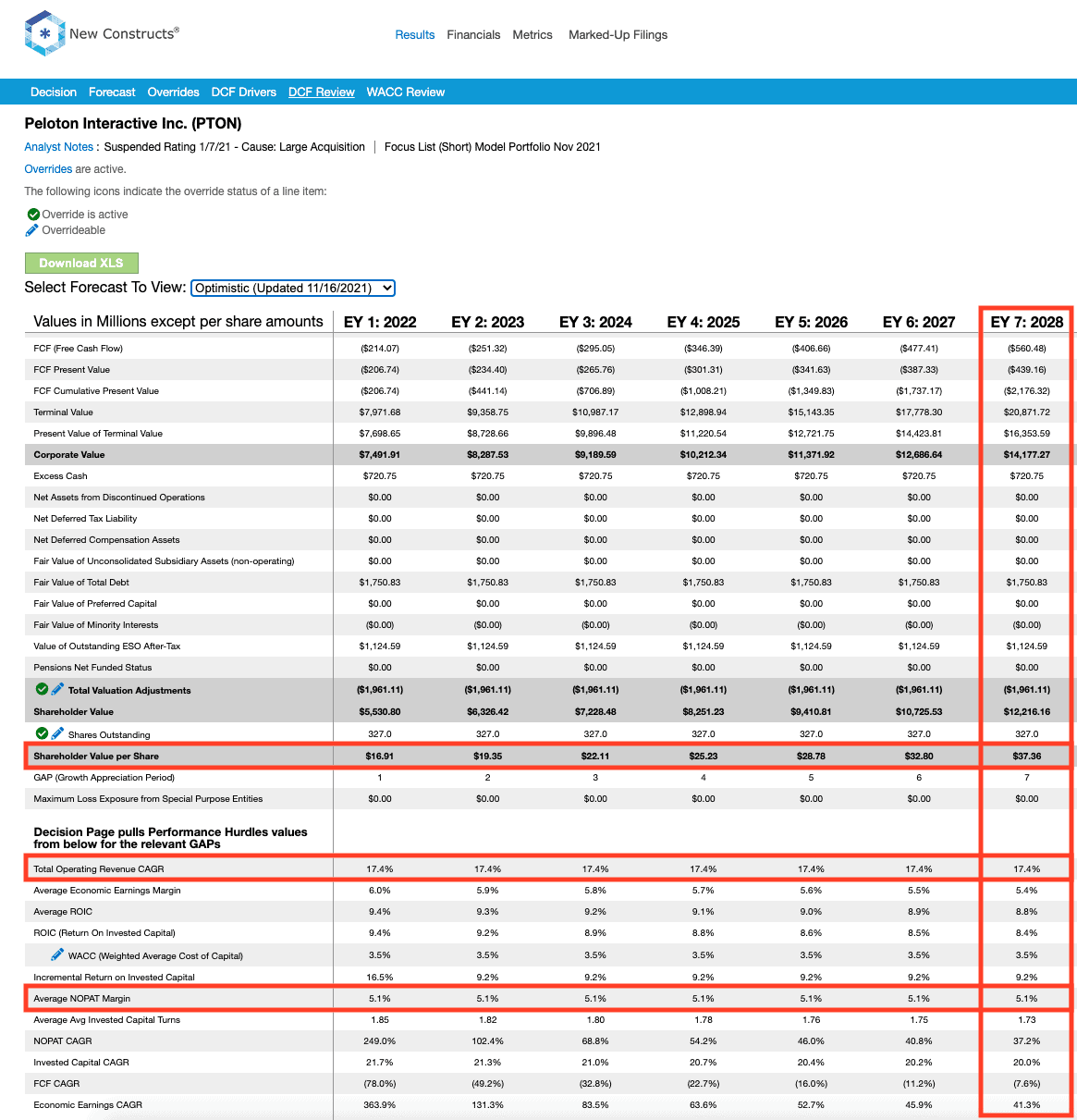Switch to the Decision tab
1077x1120 pixels.
pos(54,92)
